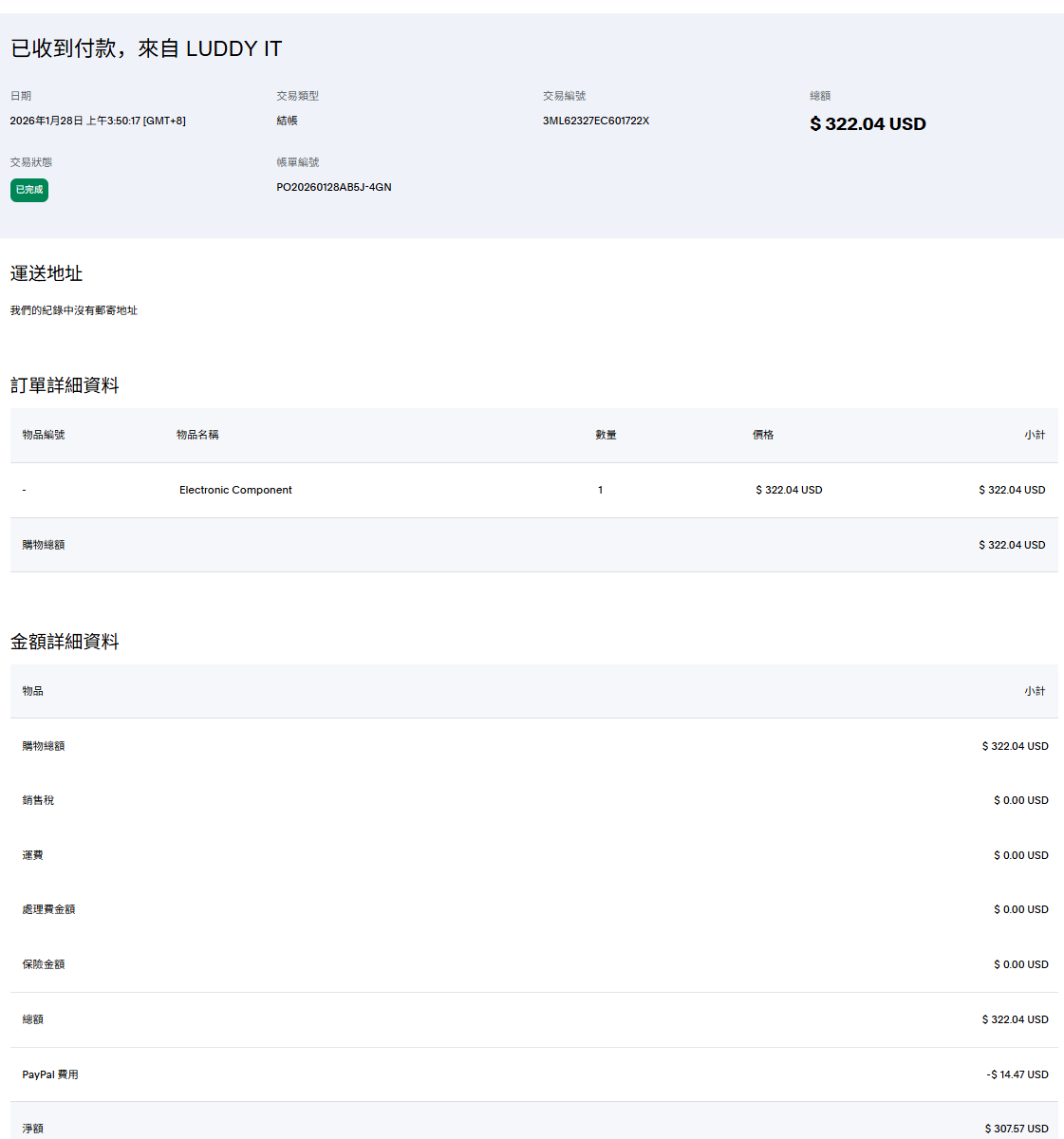
Task: Click the 價格 column header
Action: [x=763, y=435]
